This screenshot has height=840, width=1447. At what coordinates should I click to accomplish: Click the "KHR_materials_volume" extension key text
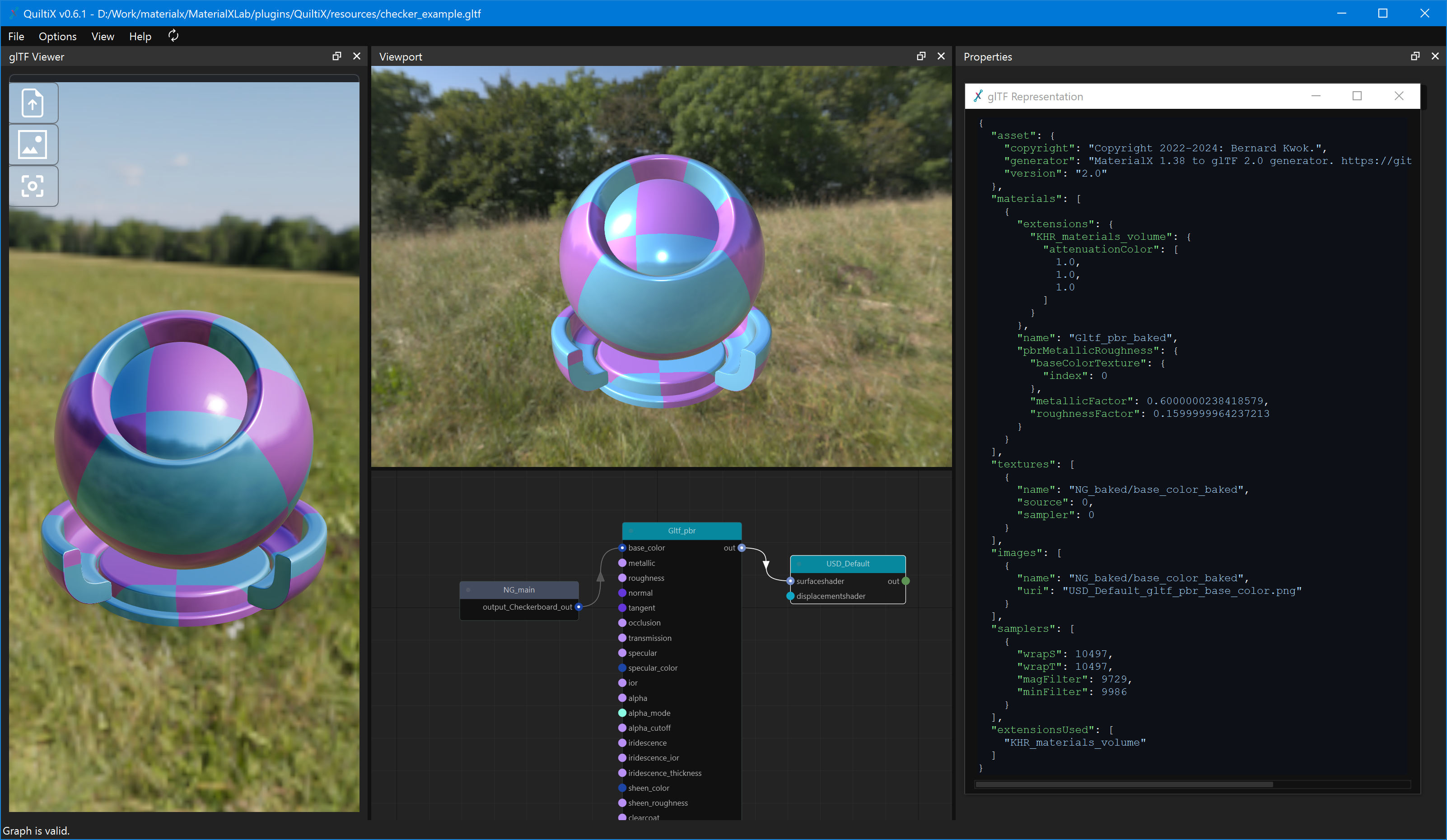coord(1101,237)
